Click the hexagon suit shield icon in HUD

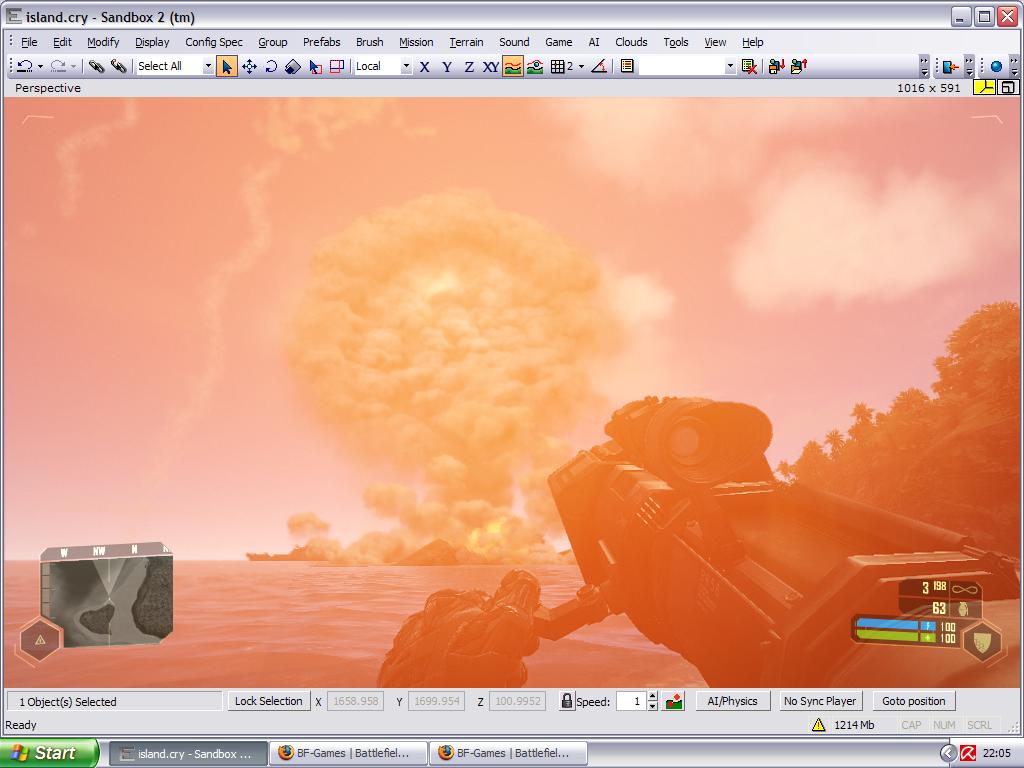982,641
